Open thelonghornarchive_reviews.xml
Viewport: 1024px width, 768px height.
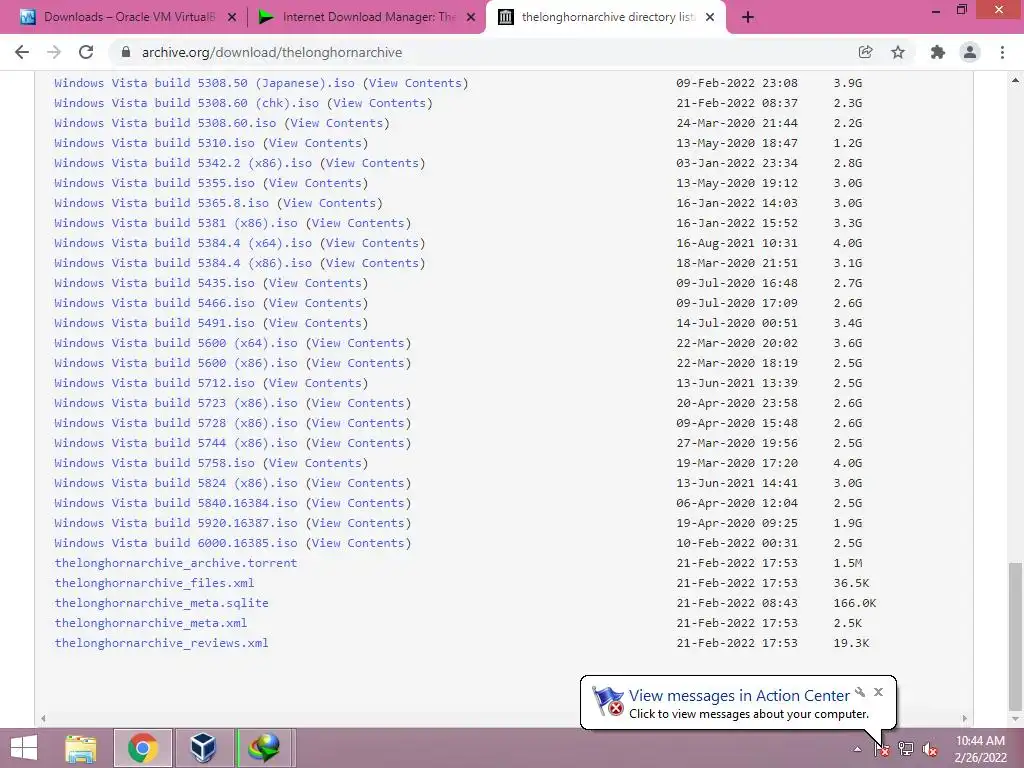161,643
